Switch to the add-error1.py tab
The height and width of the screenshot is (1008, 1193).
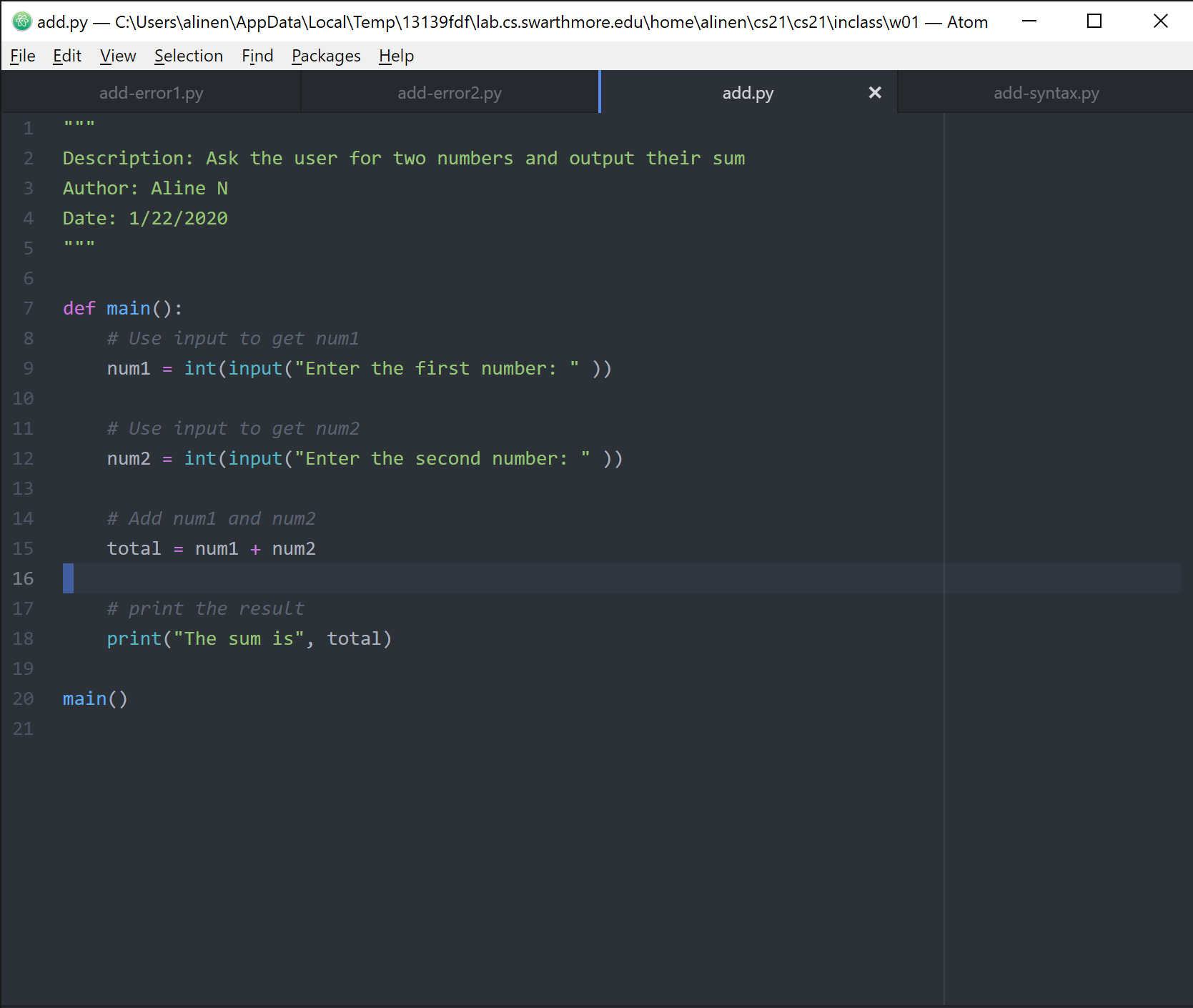tap(151, 93)
